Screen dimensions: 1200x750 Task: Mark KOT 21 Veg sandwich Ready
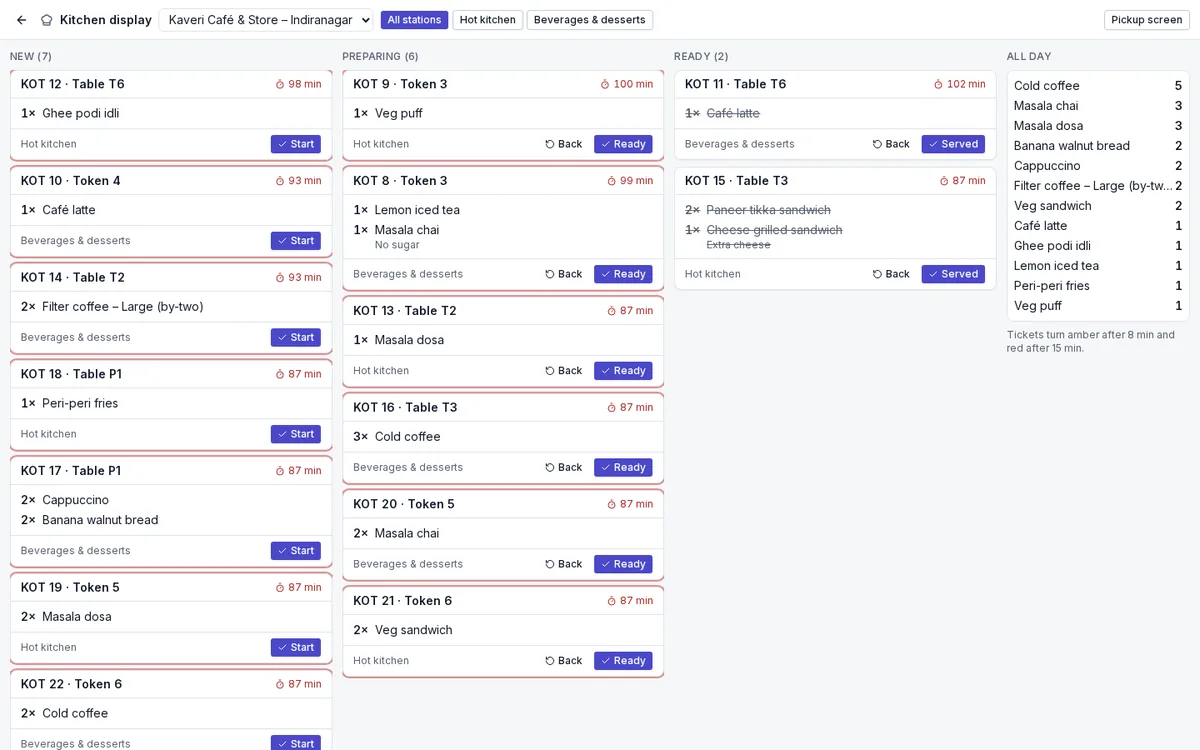(x=623, y=661)
